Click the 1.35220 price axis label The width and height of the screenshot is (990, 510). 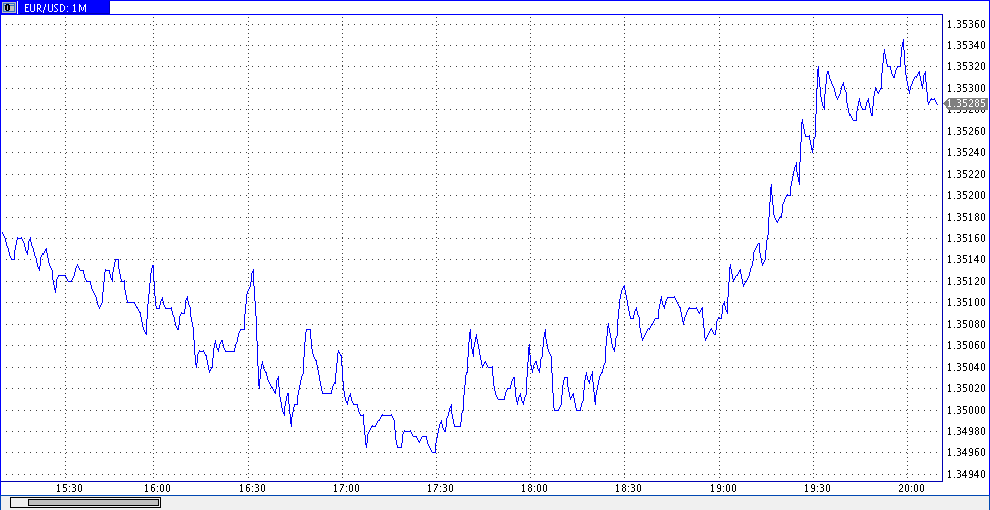[x=967, y=174]
